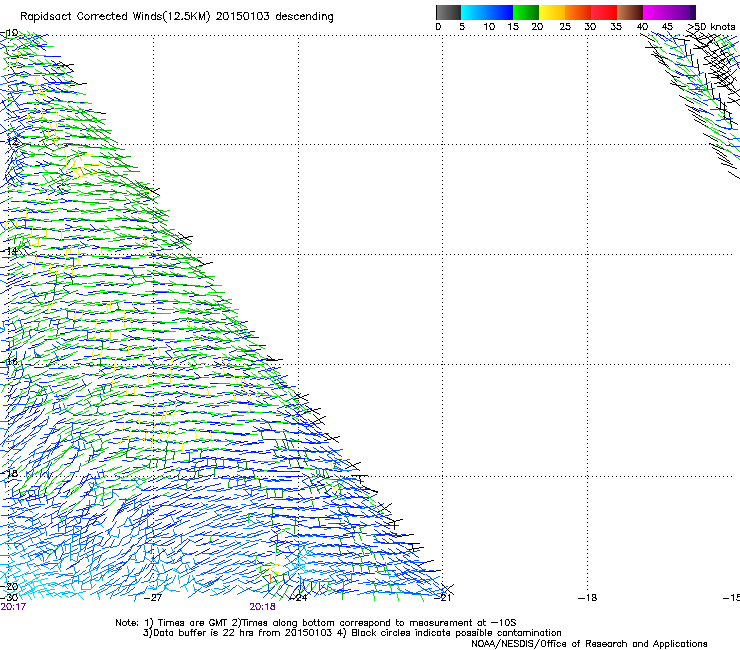Click the 'Times are GMT' note line
Image resolution: width=740 pixels, height=650 pixels.
316,623
